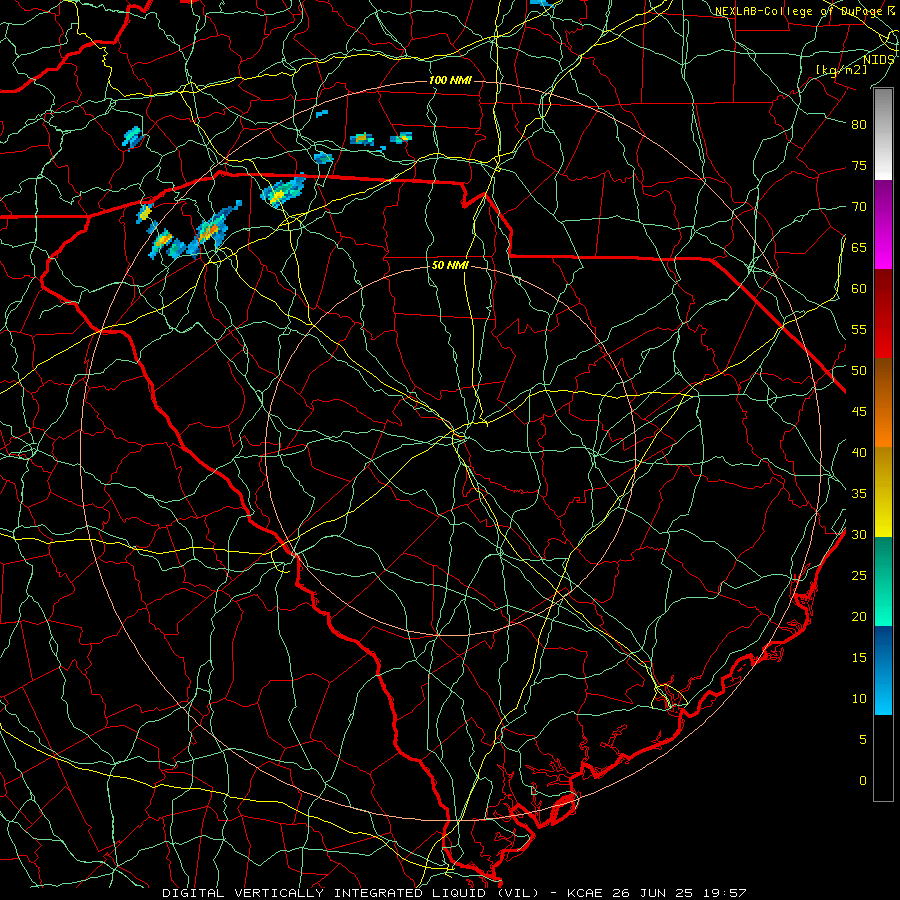Click the scale value "60"

point(859,289)
